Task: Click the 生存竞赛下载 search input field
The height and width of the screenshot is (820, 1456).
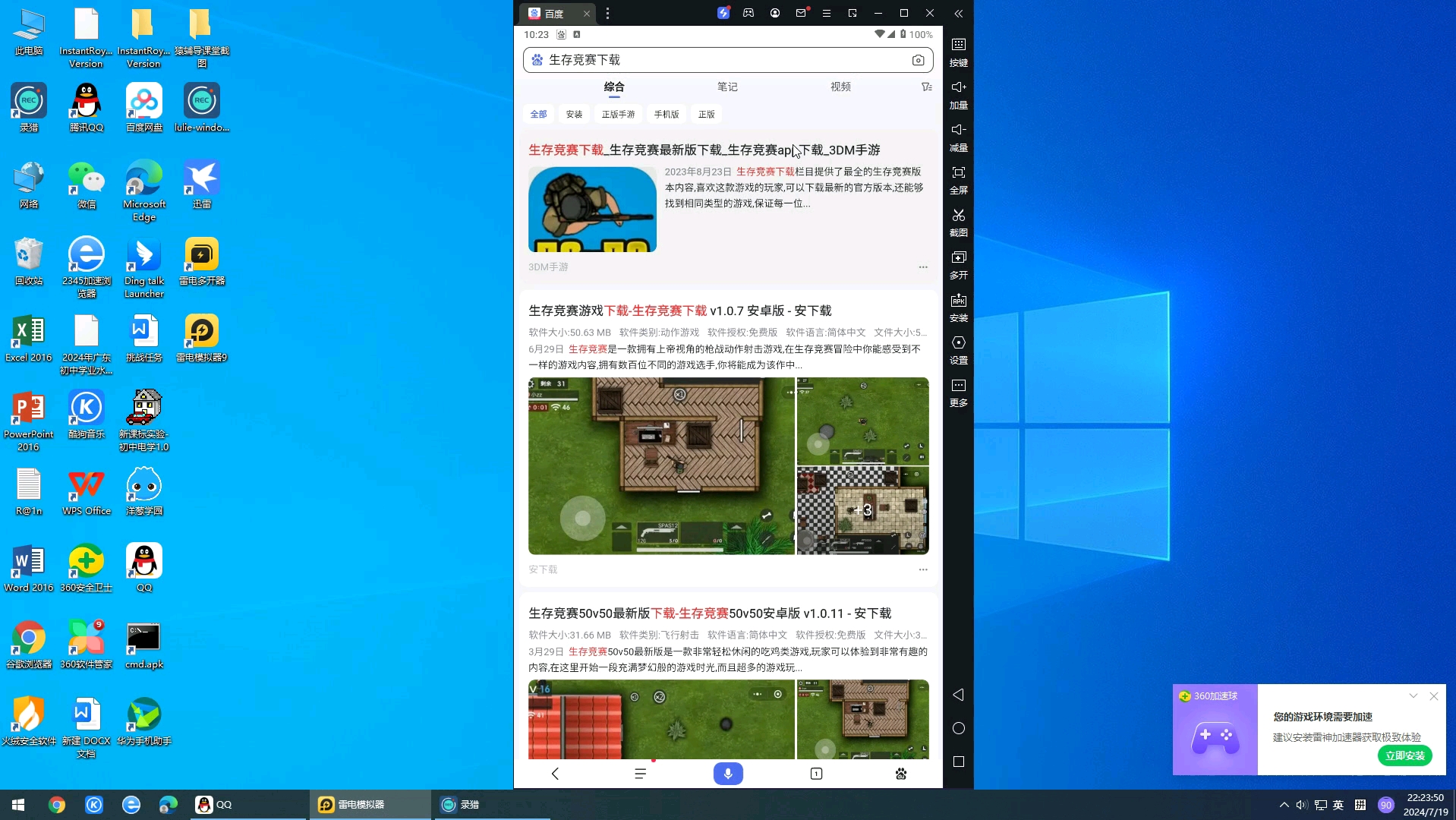Action: click(721, 60)
